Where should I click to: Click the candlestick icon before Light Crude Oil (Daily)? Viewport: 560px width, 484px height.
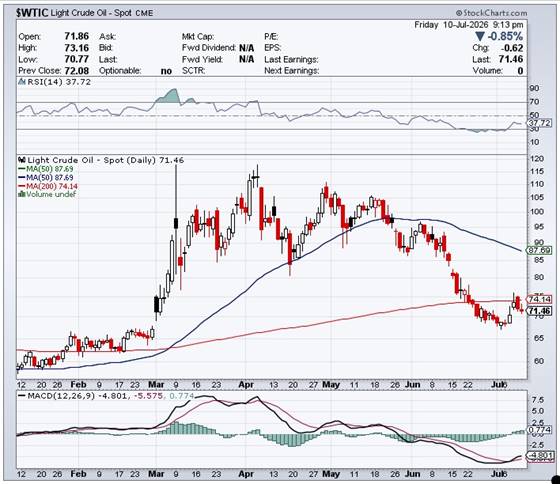22,160
